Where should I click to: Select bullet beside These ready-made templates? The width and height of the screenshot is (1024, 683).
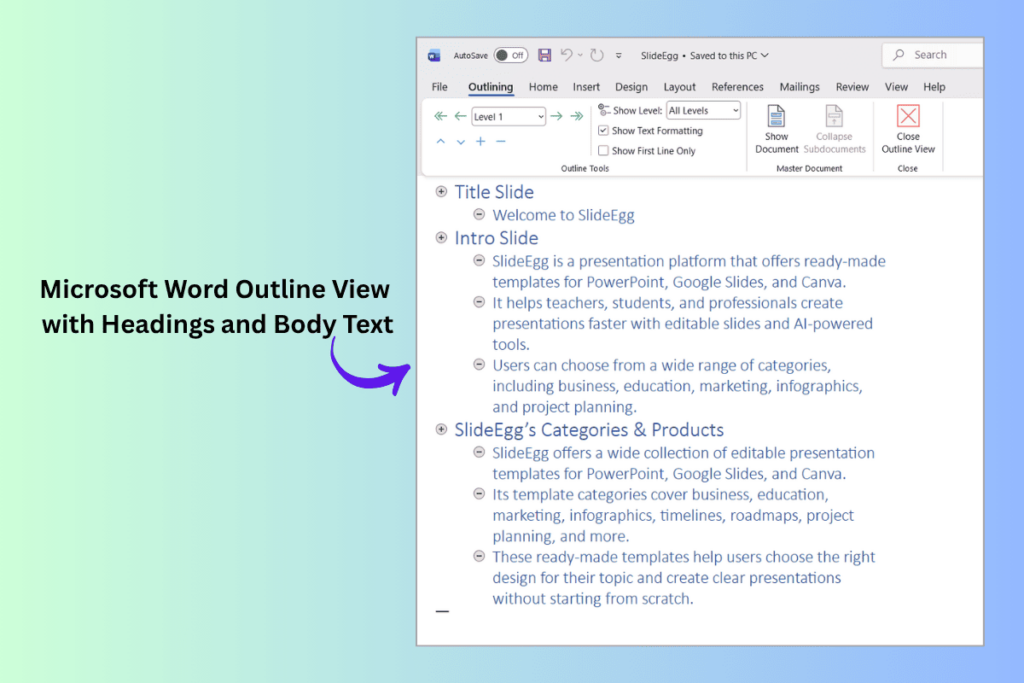479,556
